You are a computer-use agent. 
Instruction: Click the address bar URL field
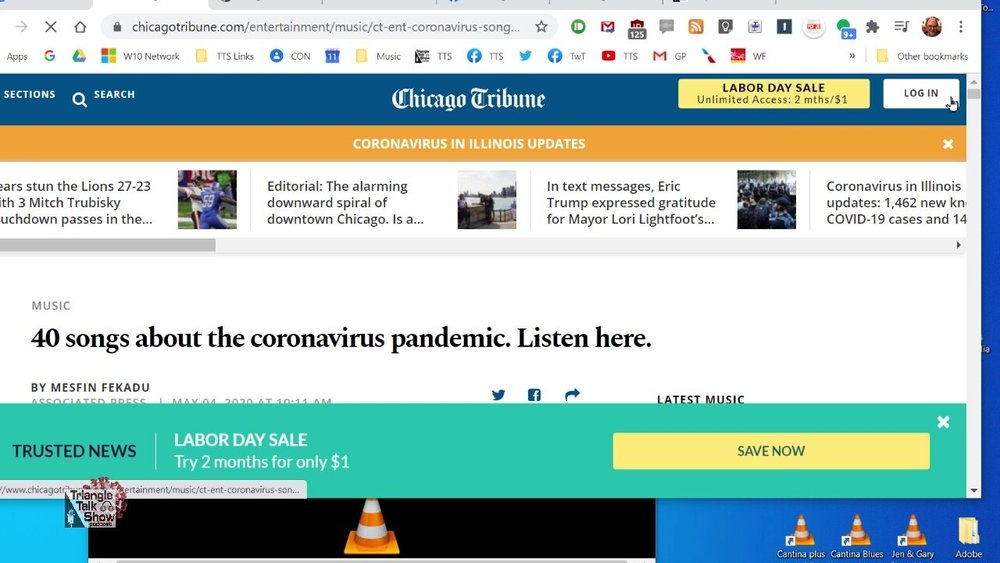coord(325,27)
